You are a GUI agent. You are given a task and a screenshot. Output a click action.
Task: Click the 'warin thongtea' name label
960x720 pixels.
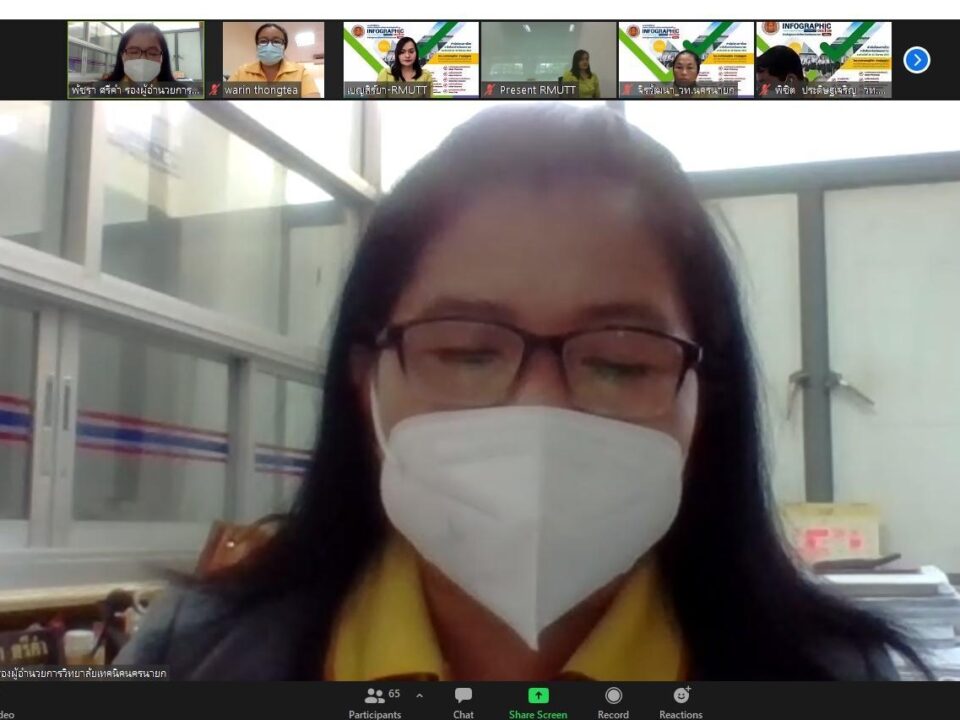tap(261, 90)
